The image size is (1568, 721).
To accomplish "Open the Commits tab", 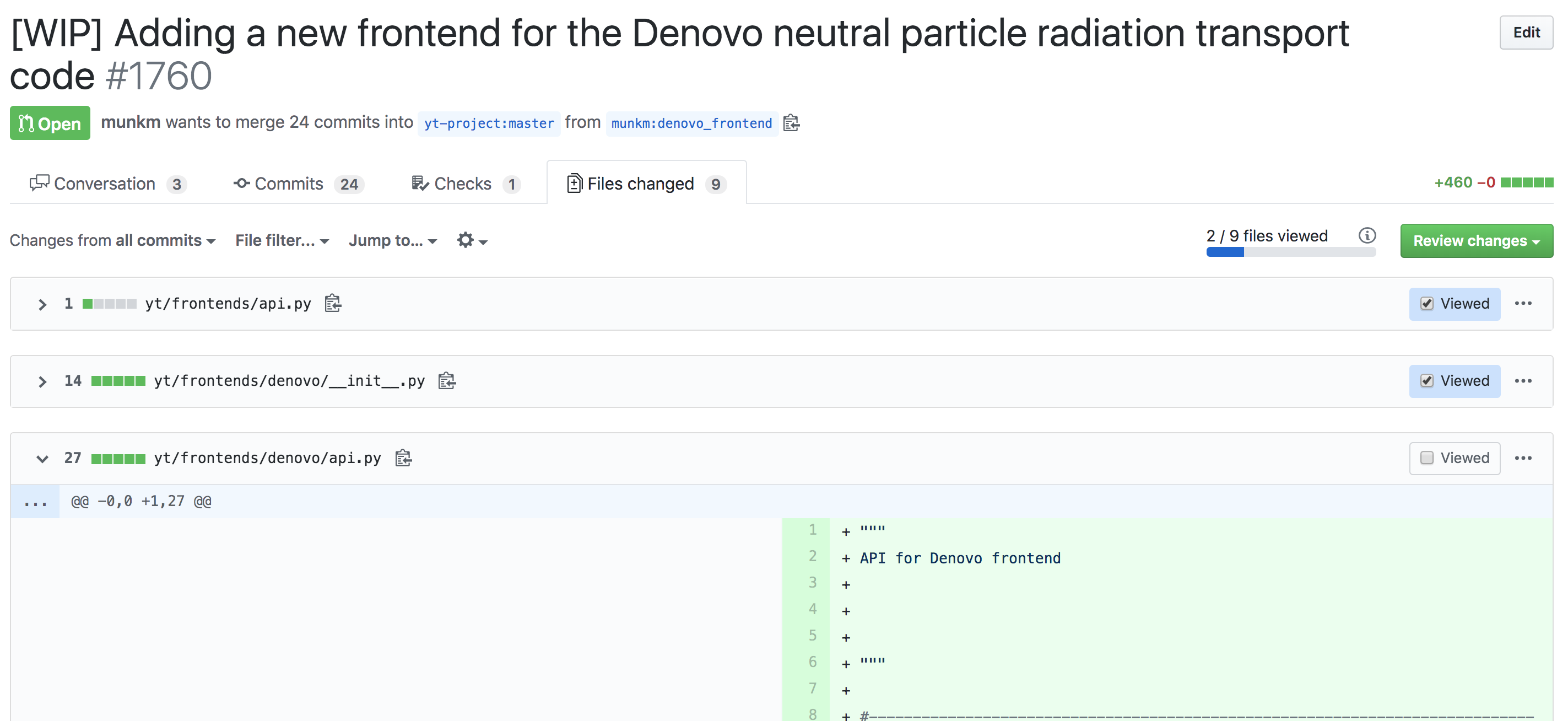I will (298, 184).
